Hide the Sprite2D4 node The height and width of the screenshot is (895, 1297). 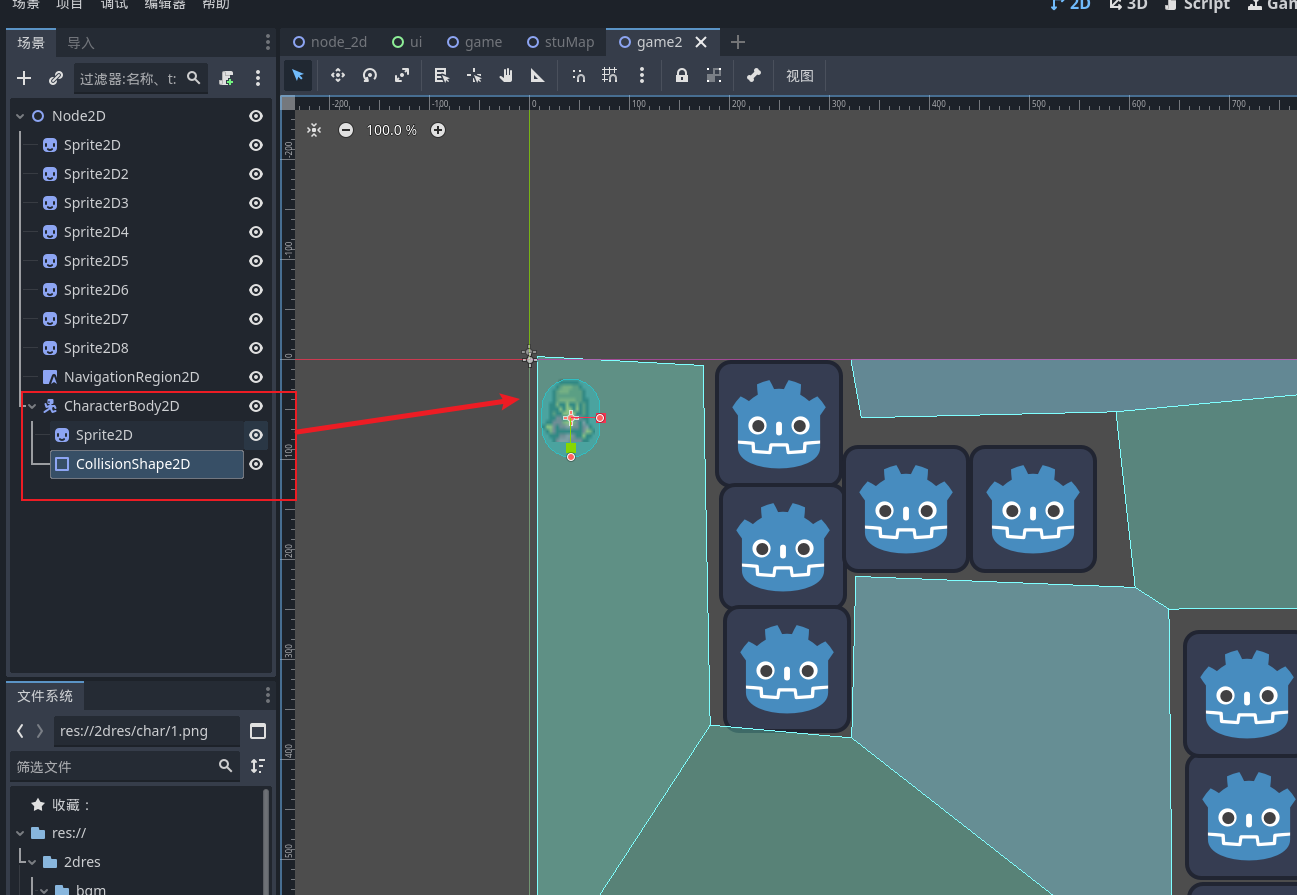(x=256, y=232)
